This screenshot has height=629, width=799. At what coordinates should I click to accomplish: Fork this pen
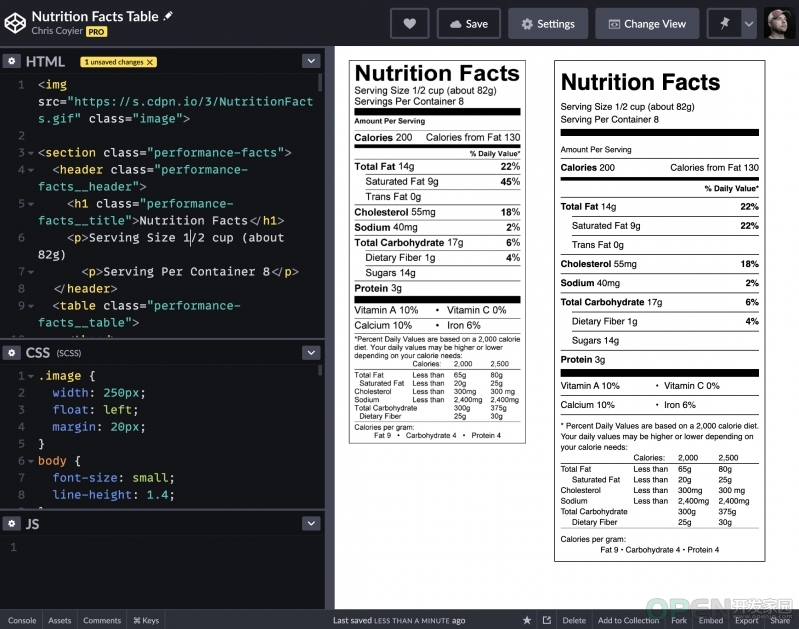click(x=679, y=620)
